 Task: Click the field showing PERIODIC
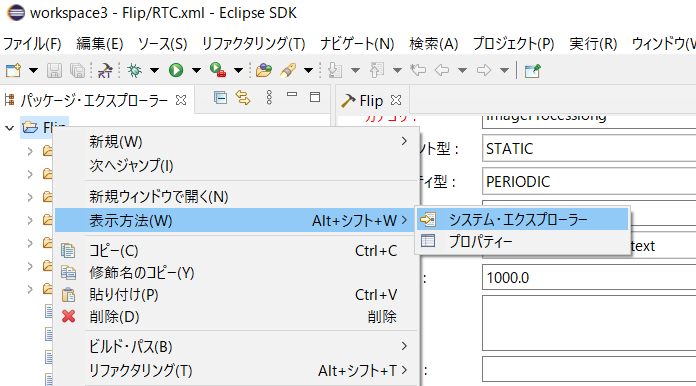pos(589,181)
